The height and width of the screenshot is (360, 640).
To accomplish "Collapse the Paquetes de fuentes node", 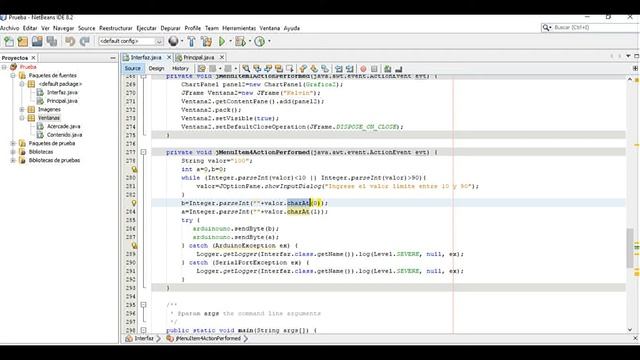I will click(x=13, y=76).
